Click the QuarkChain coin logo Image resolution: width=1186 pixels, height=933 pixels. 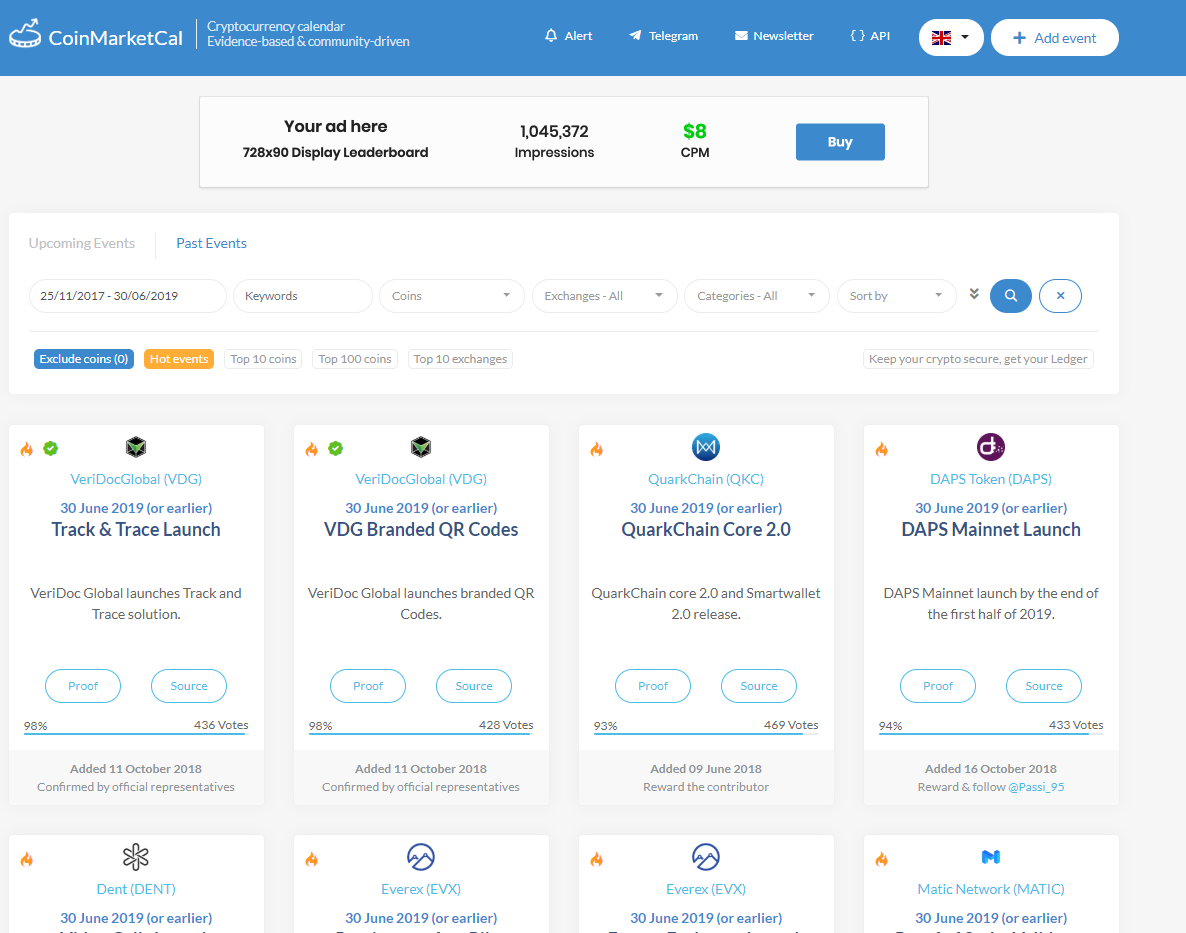[706, 447]
